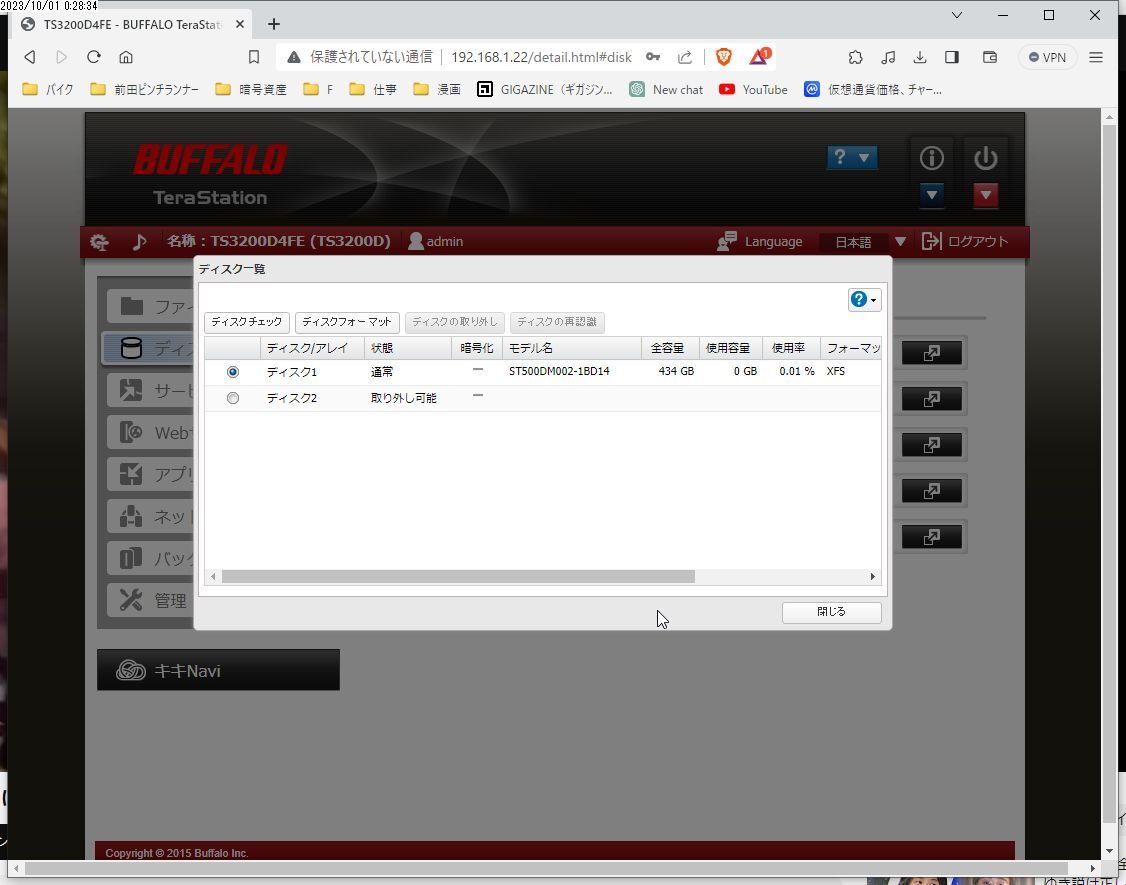Sort by 状態 column header
Screen dimensions: 1126x885
tap(407, 348)
